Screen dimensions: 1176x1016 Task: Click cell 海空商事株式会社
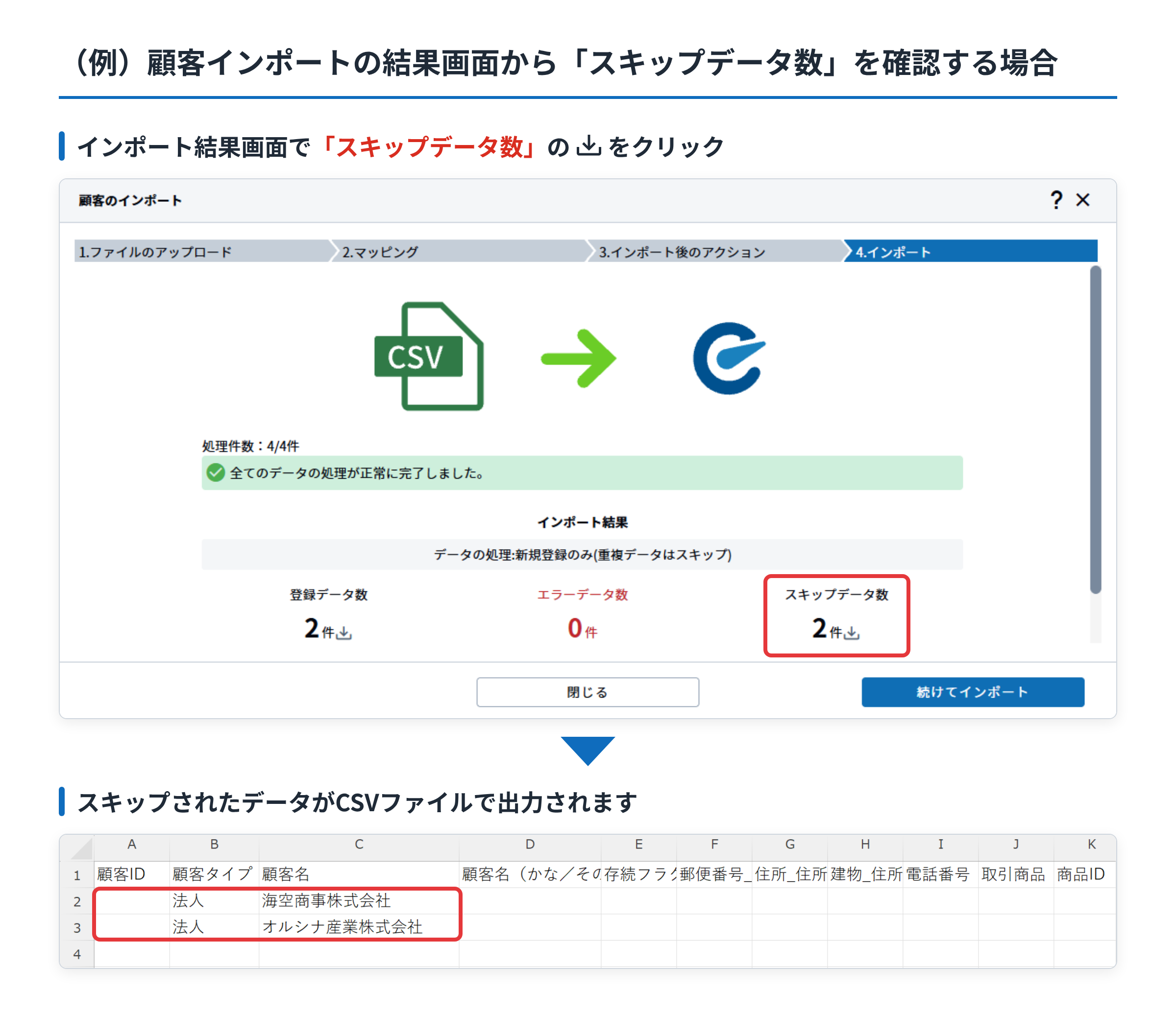[359, 901]
